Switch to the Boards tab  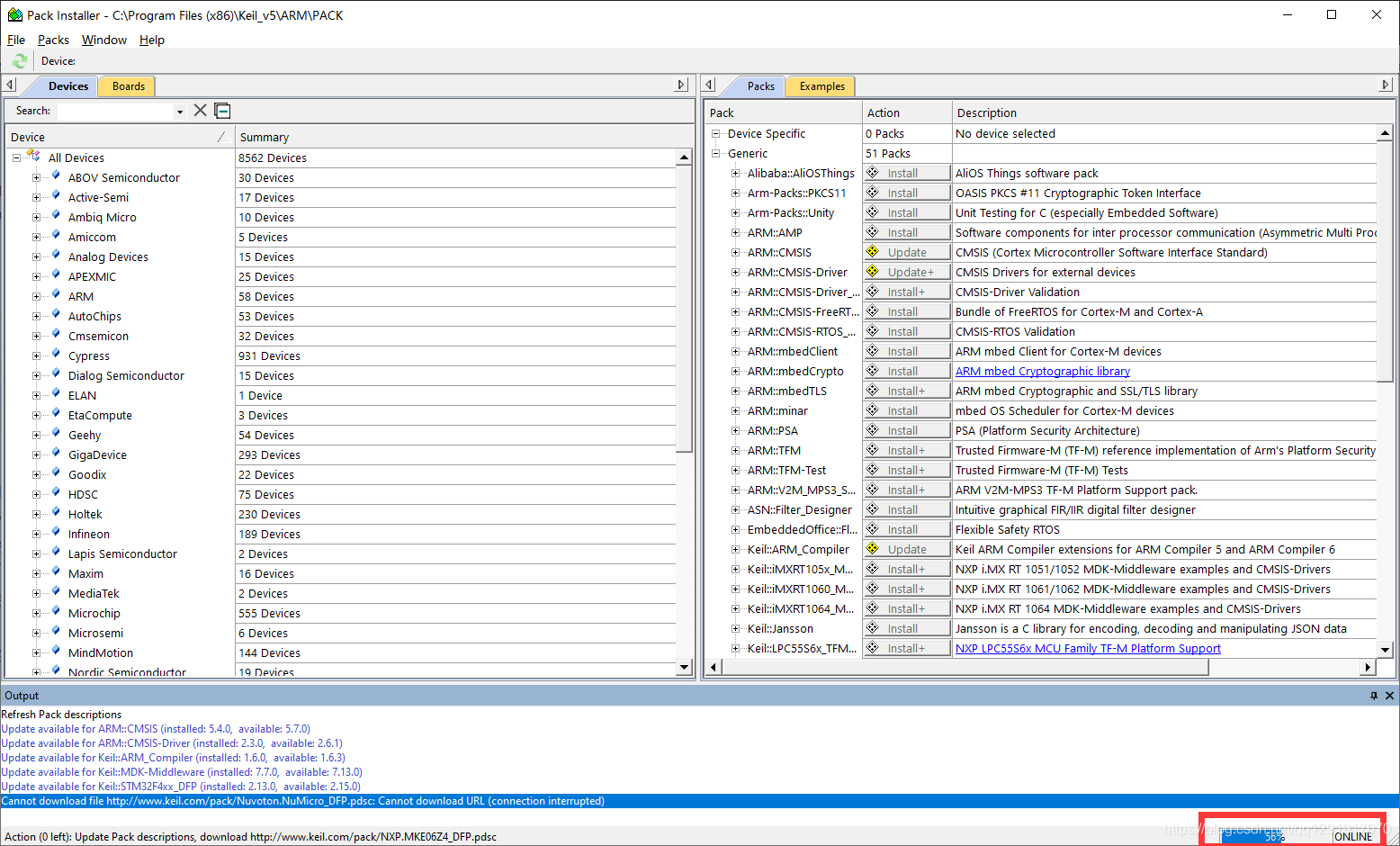[128, 86]
